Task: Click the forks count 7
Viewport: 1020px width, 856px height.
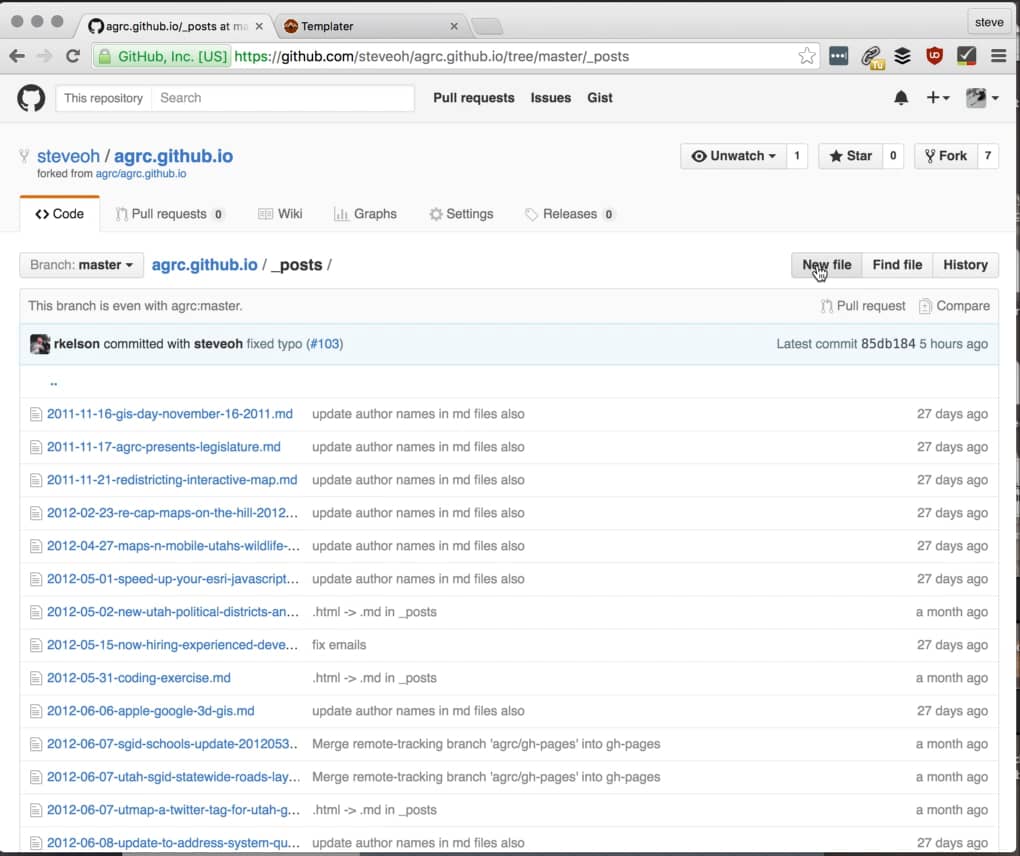Action: click(x=988, y=156)
